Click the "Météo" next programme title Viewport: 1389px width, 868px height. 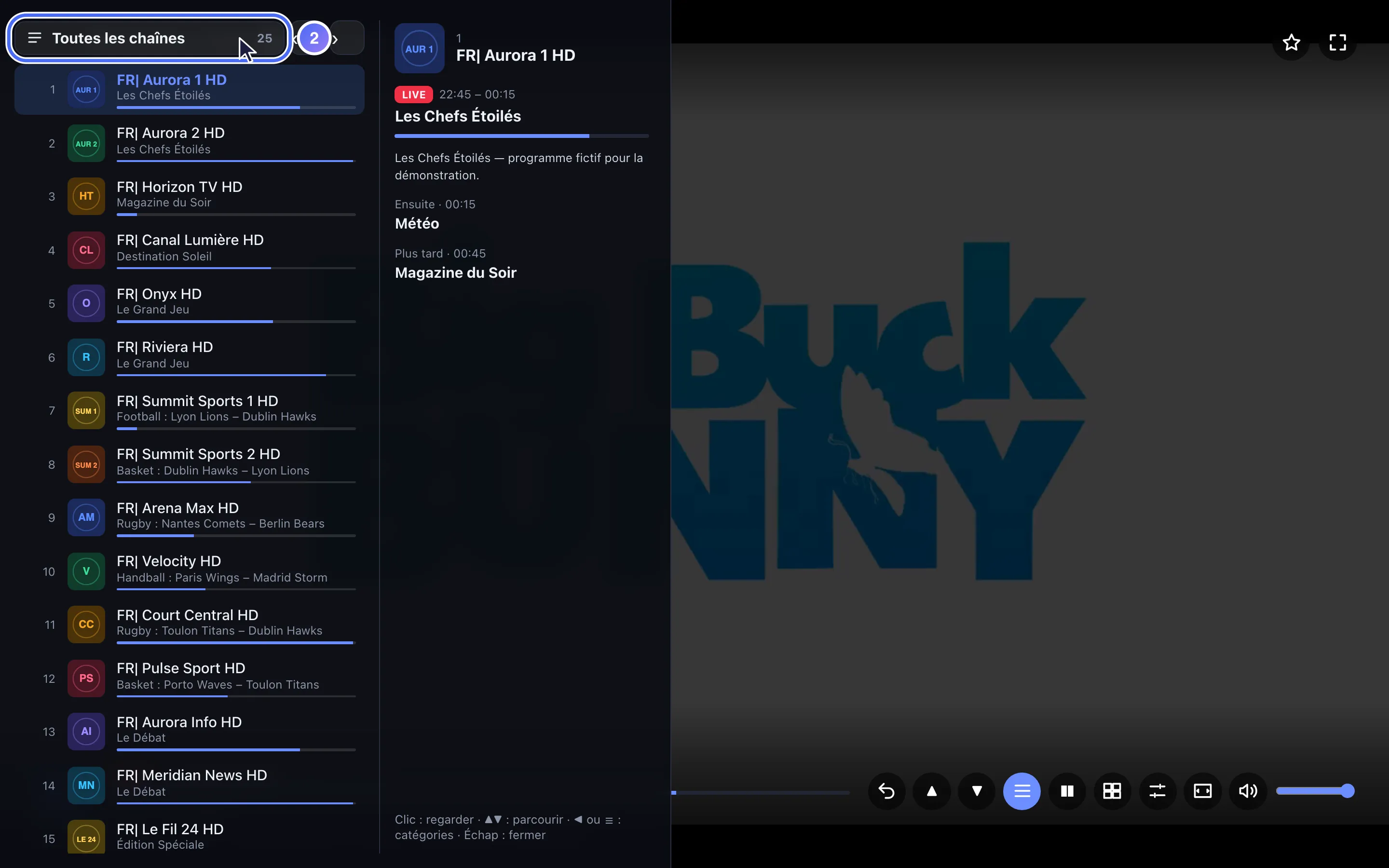[417, 223]
